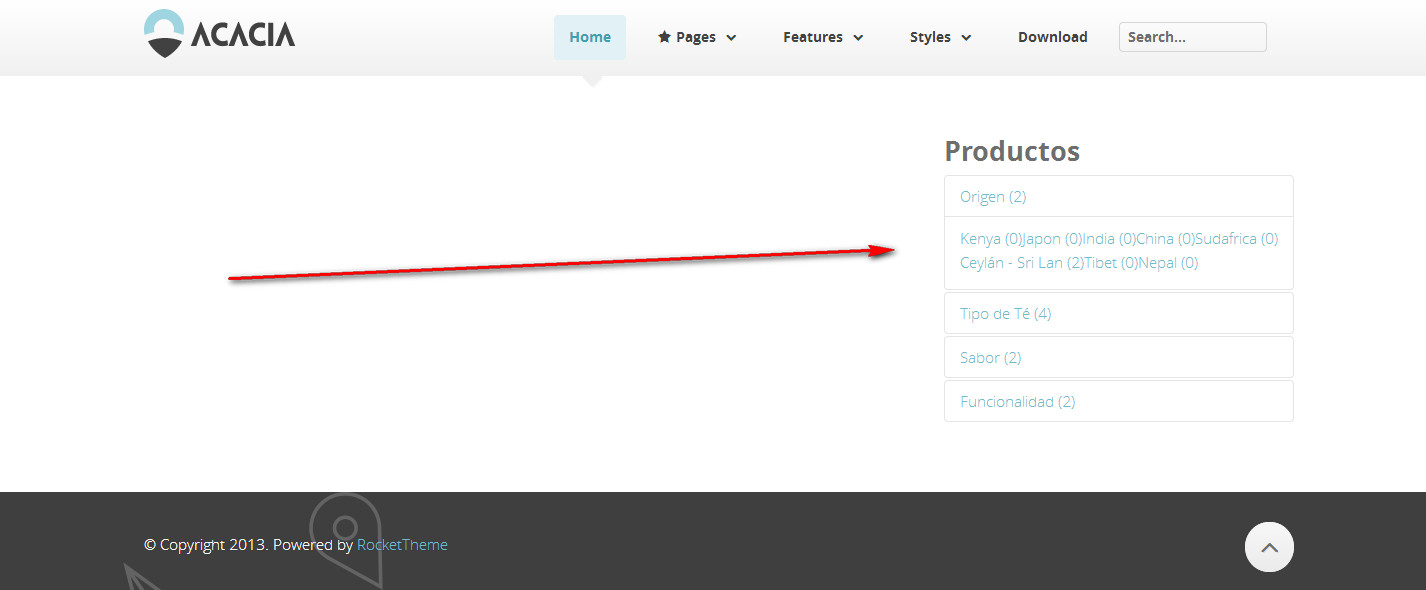Select Kenya (0) origin link
The width and height of the screenshot is (1426, 590).
tap(990, 239)
